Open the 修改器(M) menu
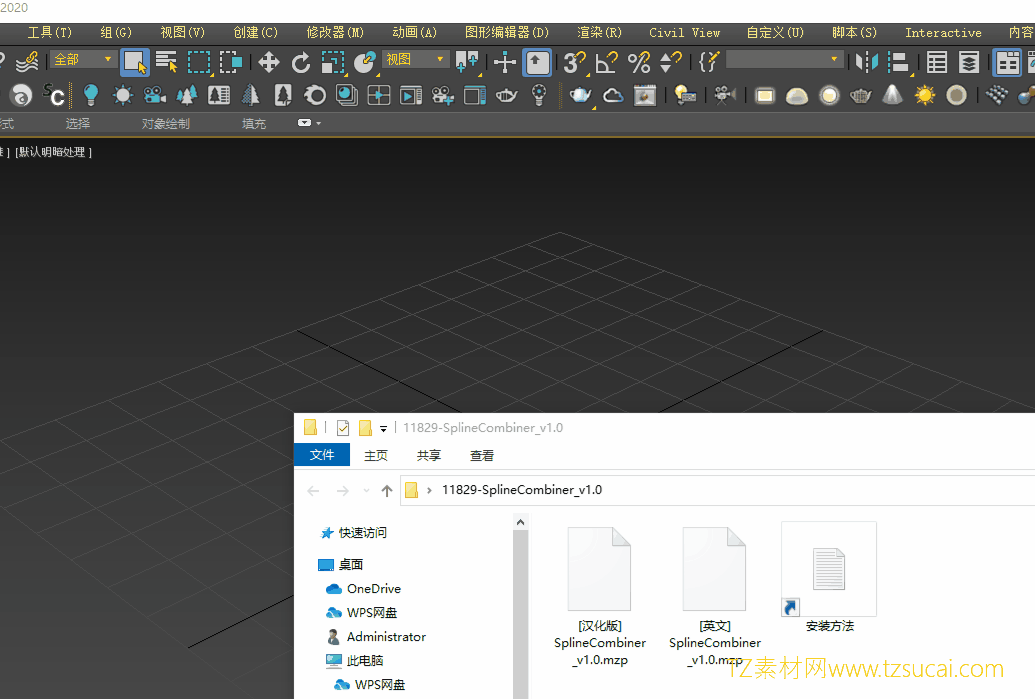The width and height of the screenshot is (1035, 699). [335, 32]
